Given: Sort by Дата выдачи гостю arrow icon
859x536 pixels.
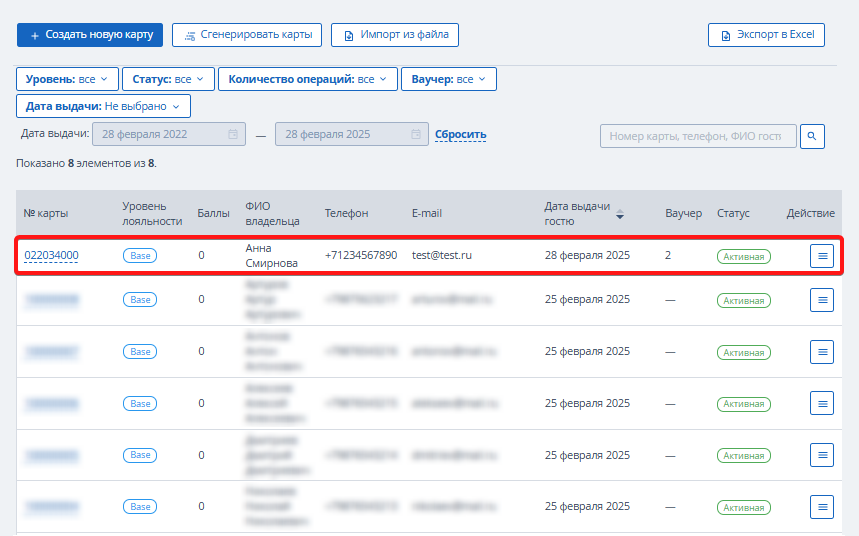Looking at the screenshot, I should 620,214.
